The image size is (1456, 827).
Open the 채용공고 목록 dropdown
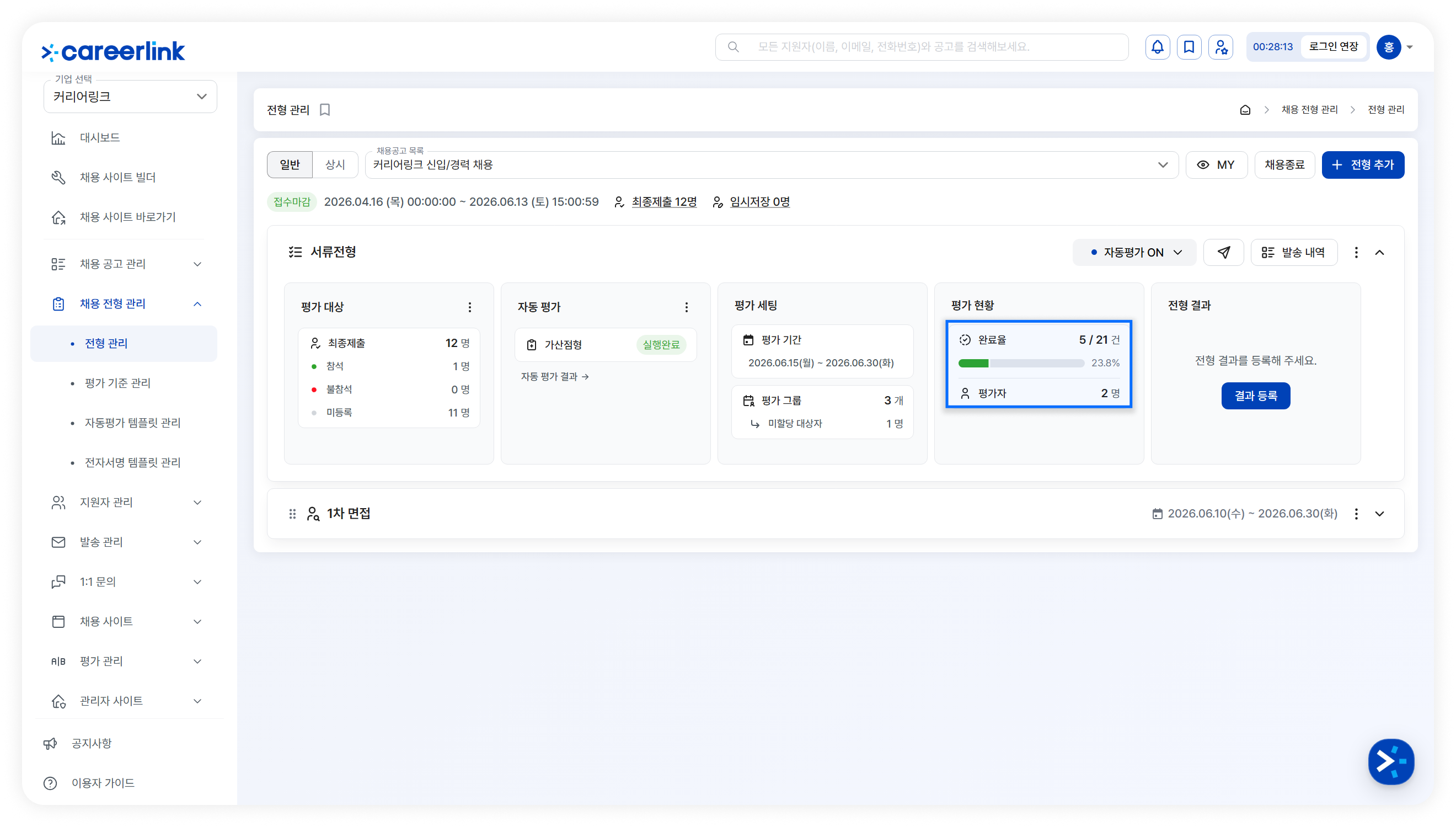point(772,165)
